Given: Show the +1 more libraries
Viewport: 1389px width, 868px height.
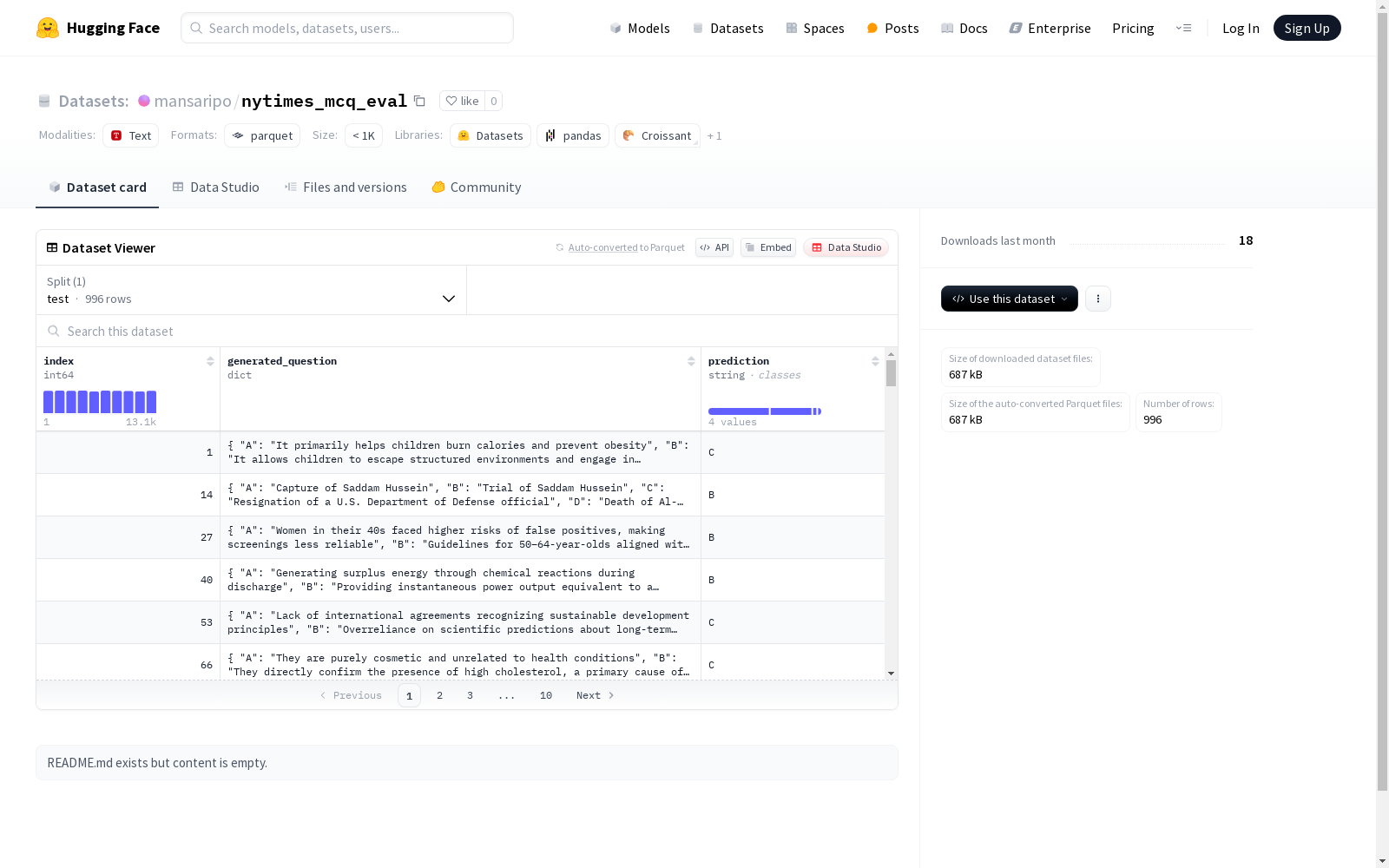Looking at the screenshot, I should pos(714,135).
